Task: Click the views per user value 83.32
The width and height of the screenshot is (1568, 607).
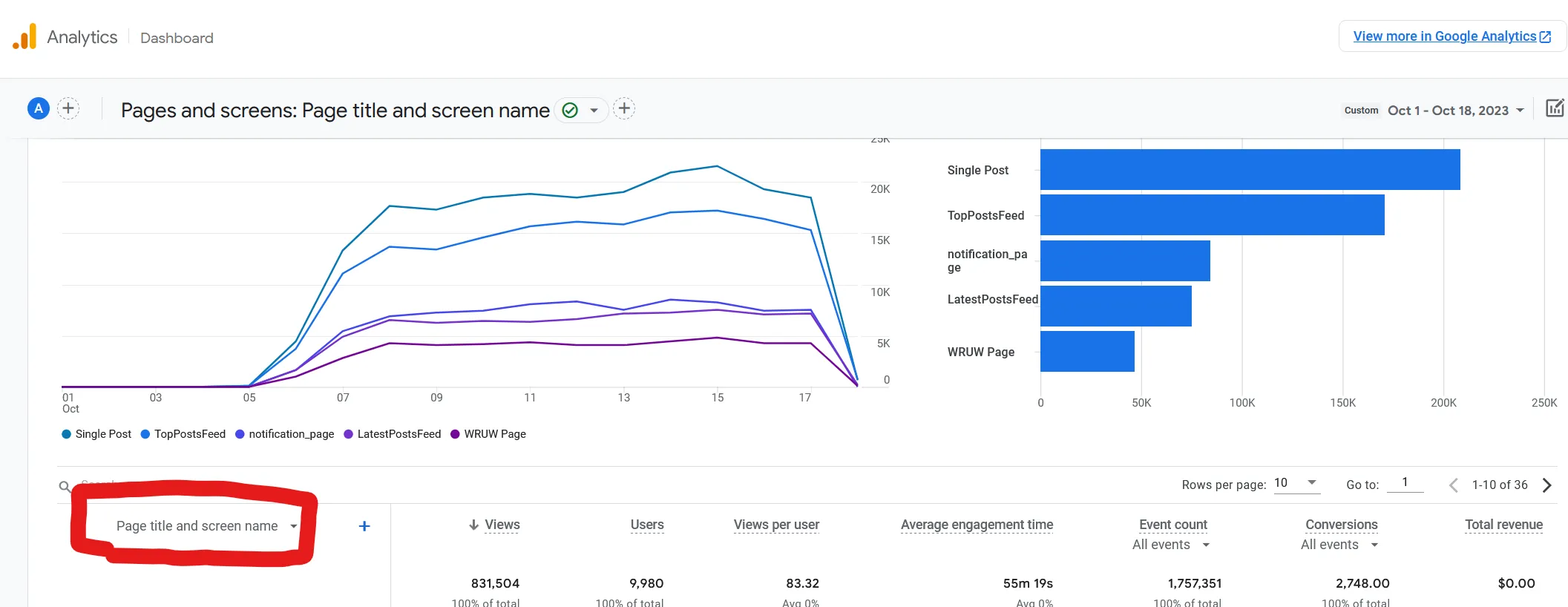Action: point(802,583)
